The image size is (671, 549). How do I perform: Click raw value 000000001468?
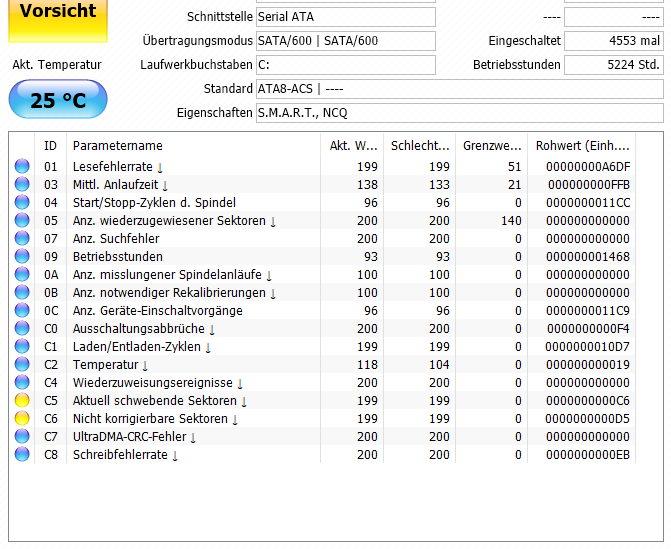tap(588, 256)
